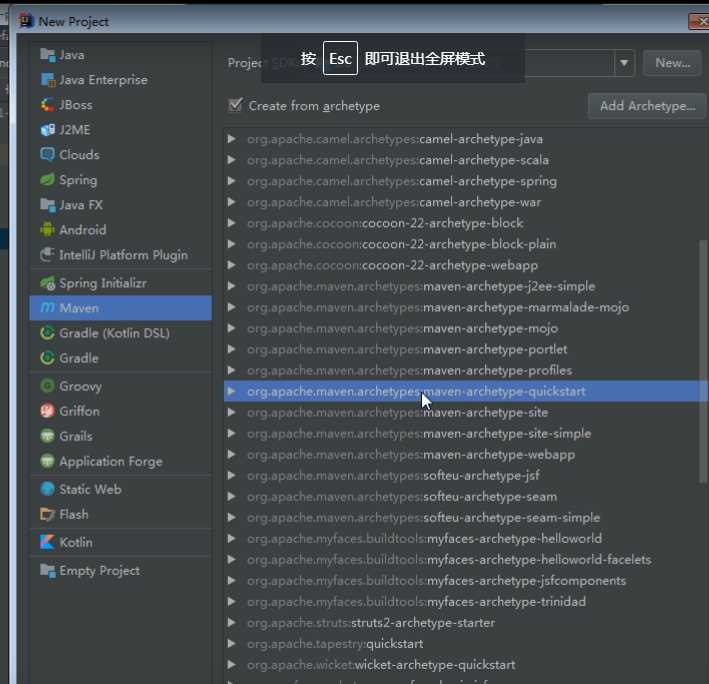Select cocoon-22-archetype-webapp entry
709x684 pixels.
pyautogui.click(x=392, y=265)
